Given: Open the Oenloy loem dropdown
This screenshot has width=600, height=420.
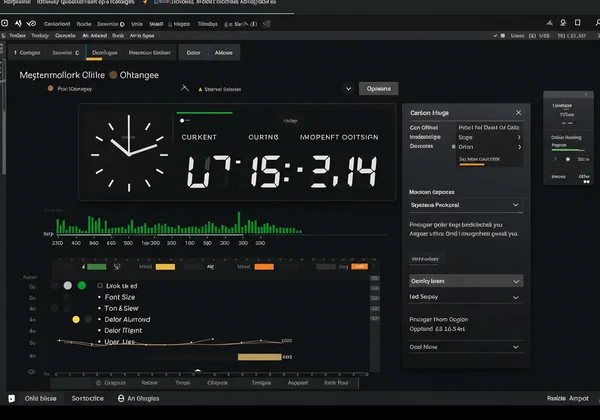Looking at the screenshot, I should pos(466,281).
